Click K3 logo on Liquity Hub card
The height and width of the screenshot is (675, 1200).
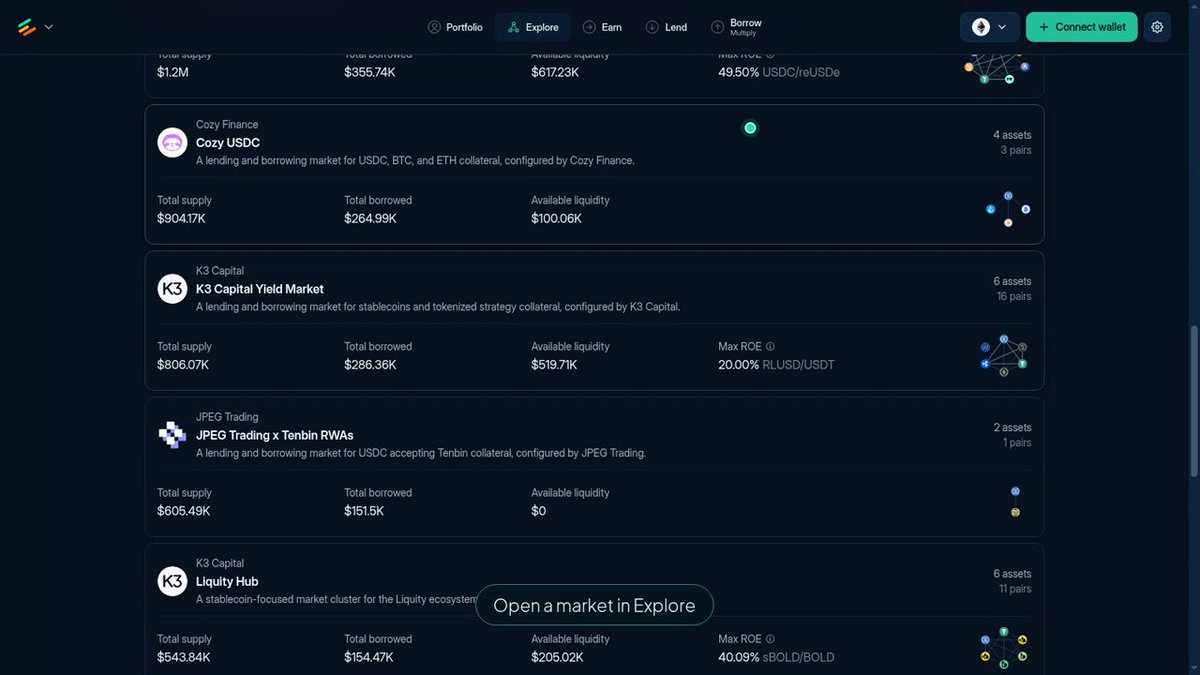[172, 581]
